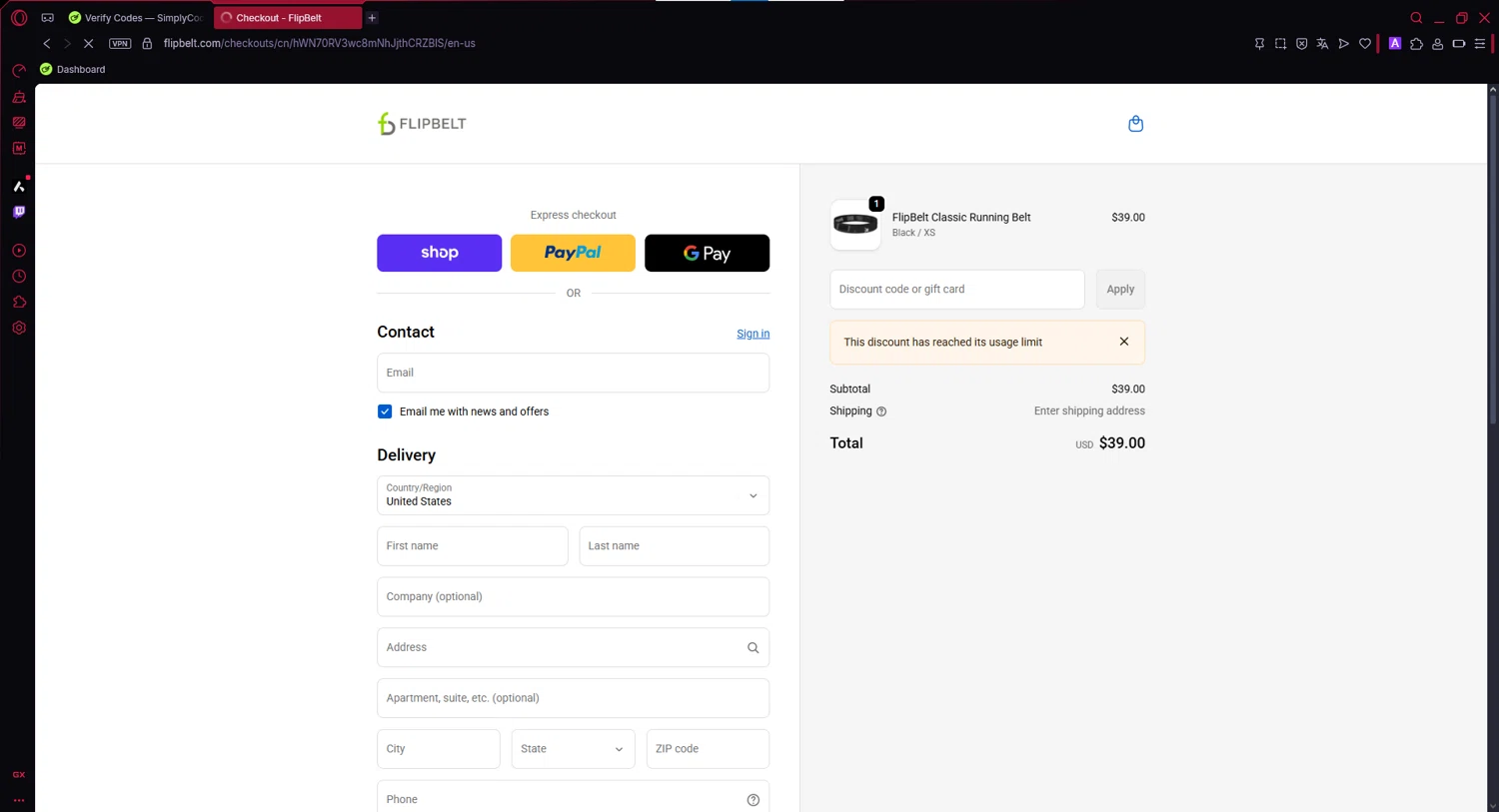1499x812 pixels.
Task: Switch to Verify Codes SimplyCodes tab
Action: coord(136,18)
